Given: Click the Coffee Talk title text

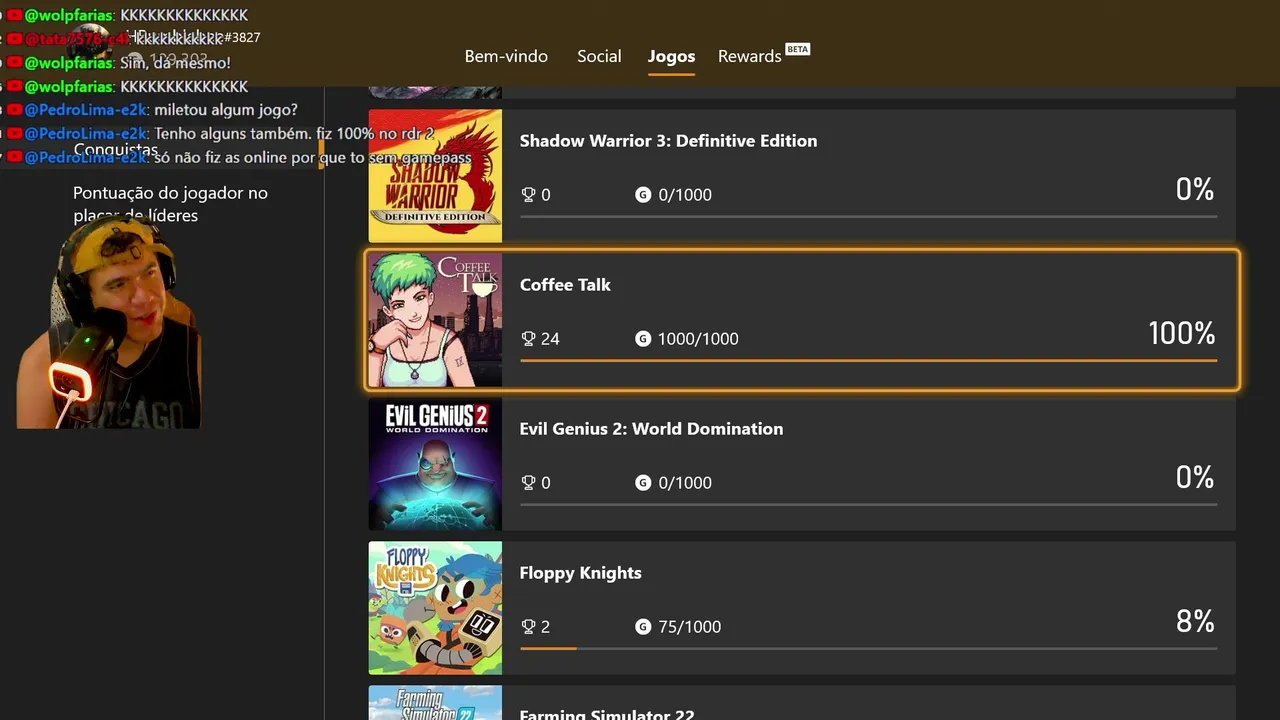Looking at the screenshot, I should point(565,285).
